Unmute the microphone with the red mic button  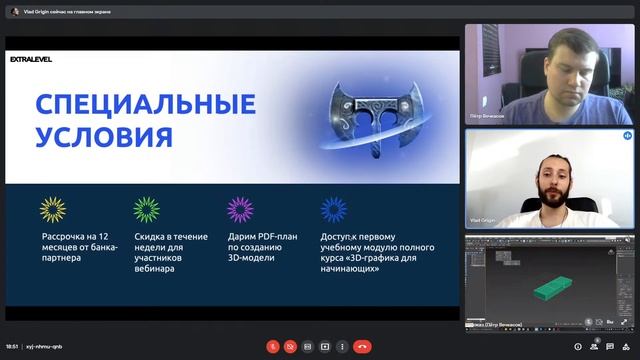(273, 347)
